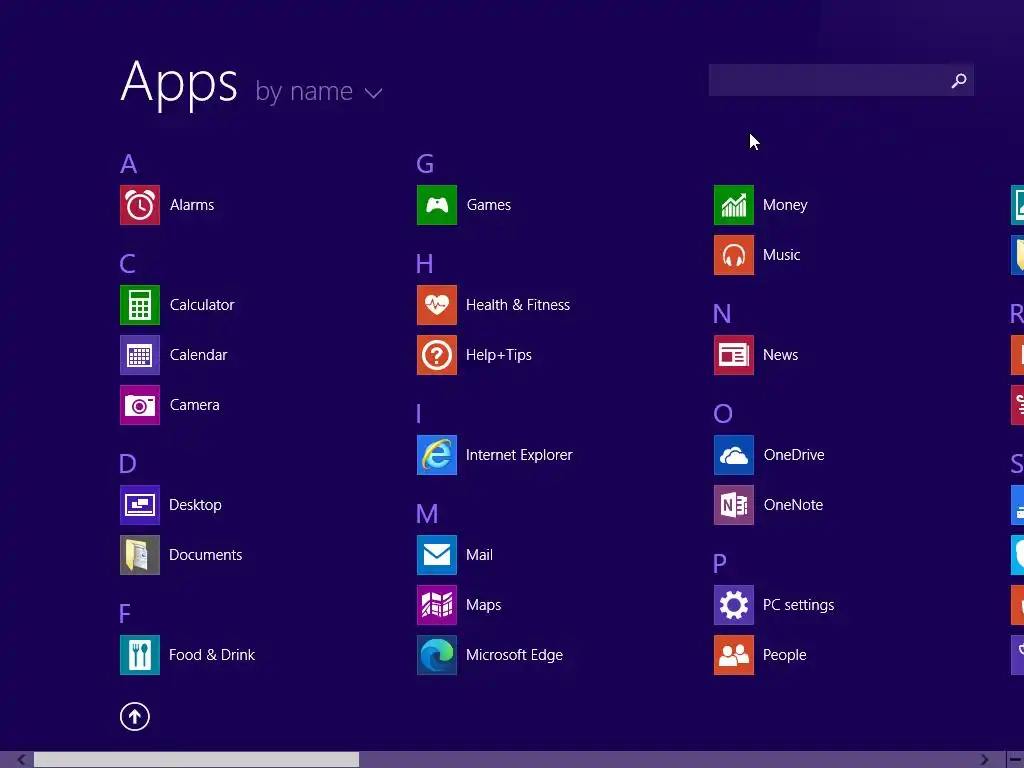Open PC settings gear icon
This screenshot has height=768, width=1024.
coord(734,605)
